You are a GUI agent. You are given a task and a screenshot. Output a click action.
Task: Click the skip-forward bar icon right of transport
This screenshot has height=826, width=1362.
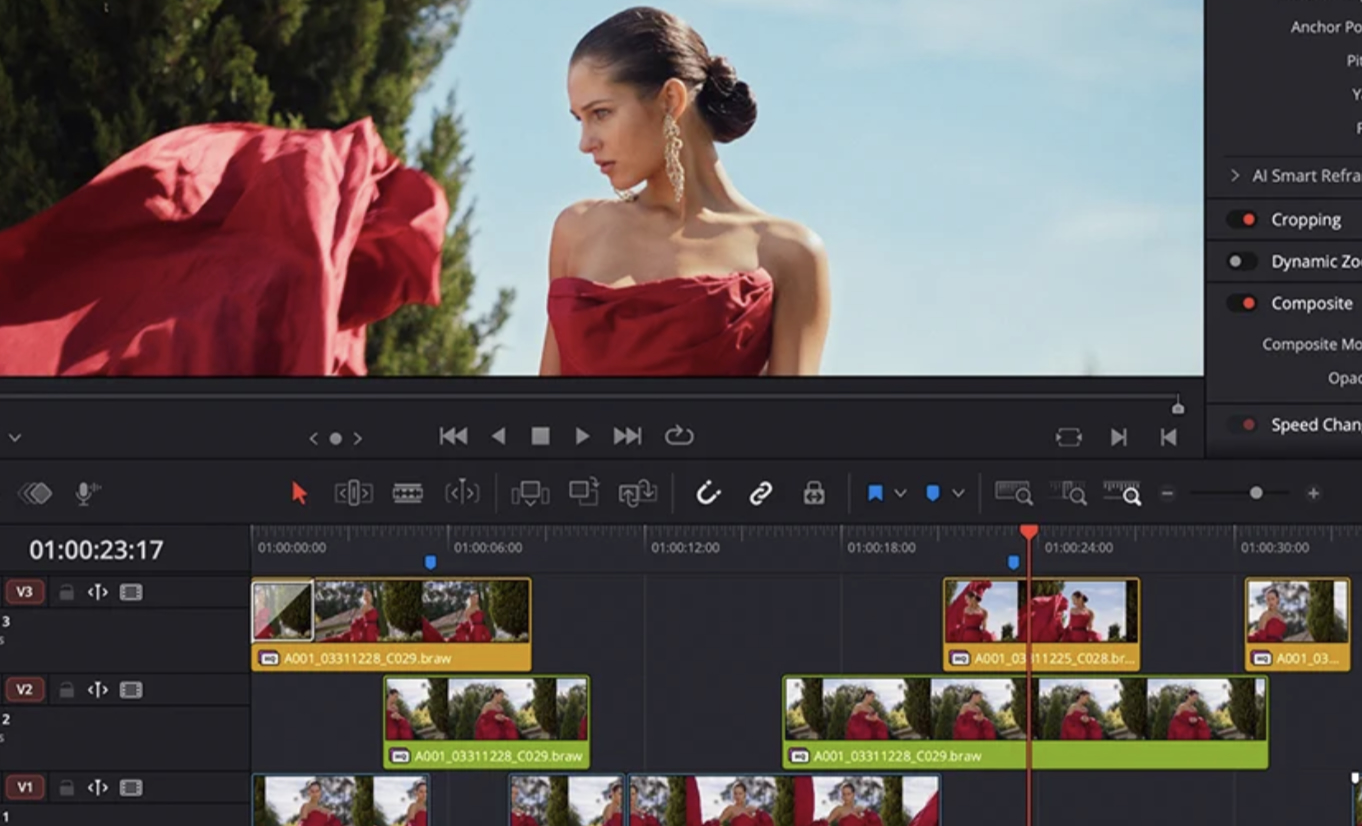point(1119,437)
